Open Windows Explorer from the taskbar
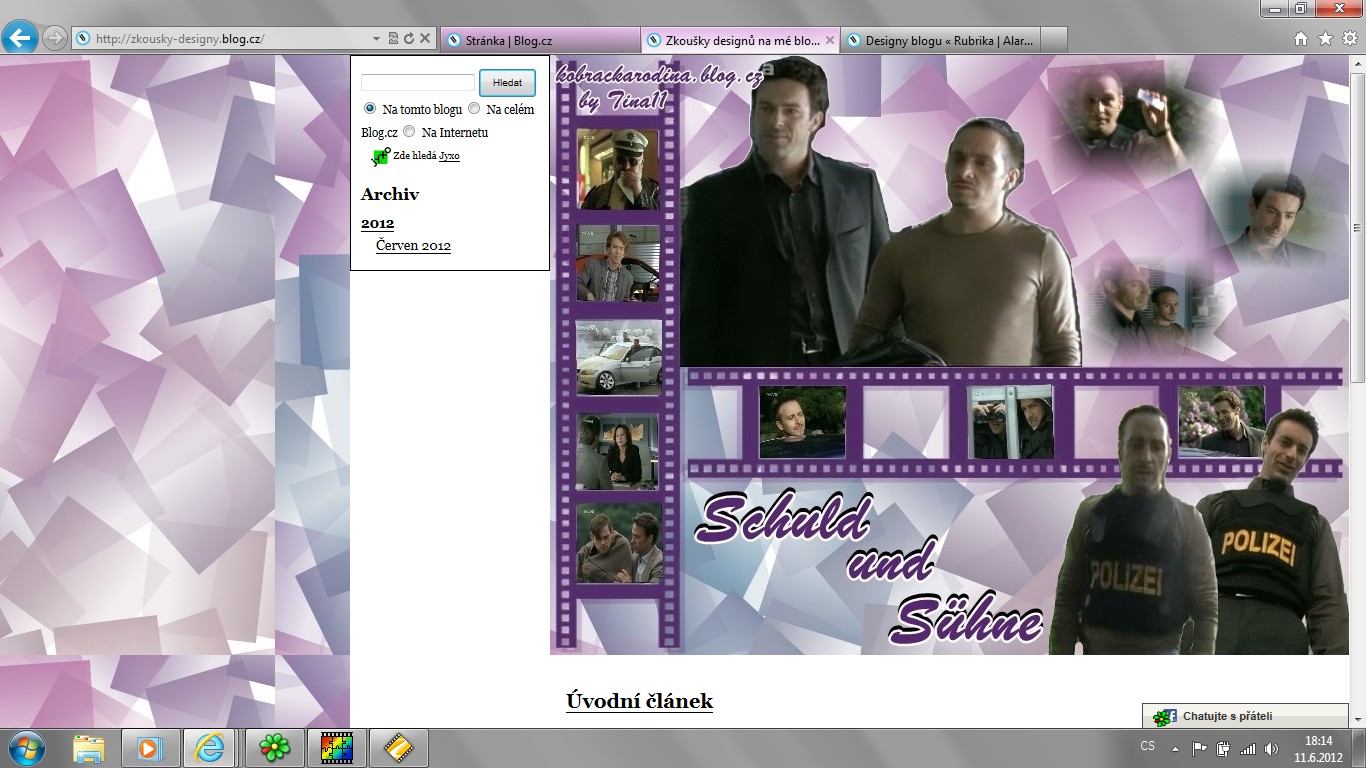This screenshot has width=1366, height=768. point(89,748)
